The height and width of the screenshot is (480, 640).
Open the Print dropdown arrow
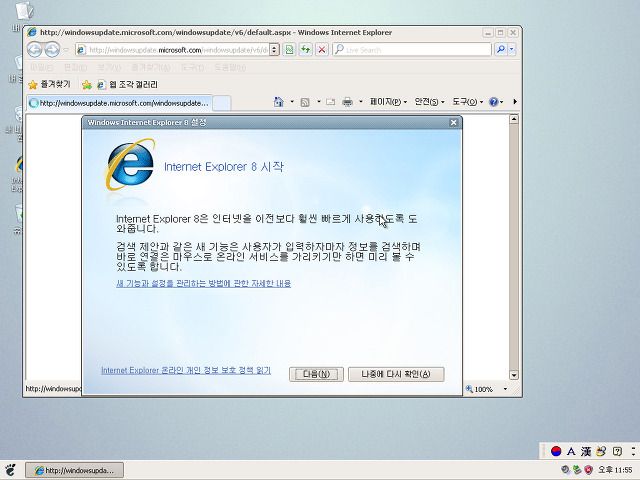point(361,102)
